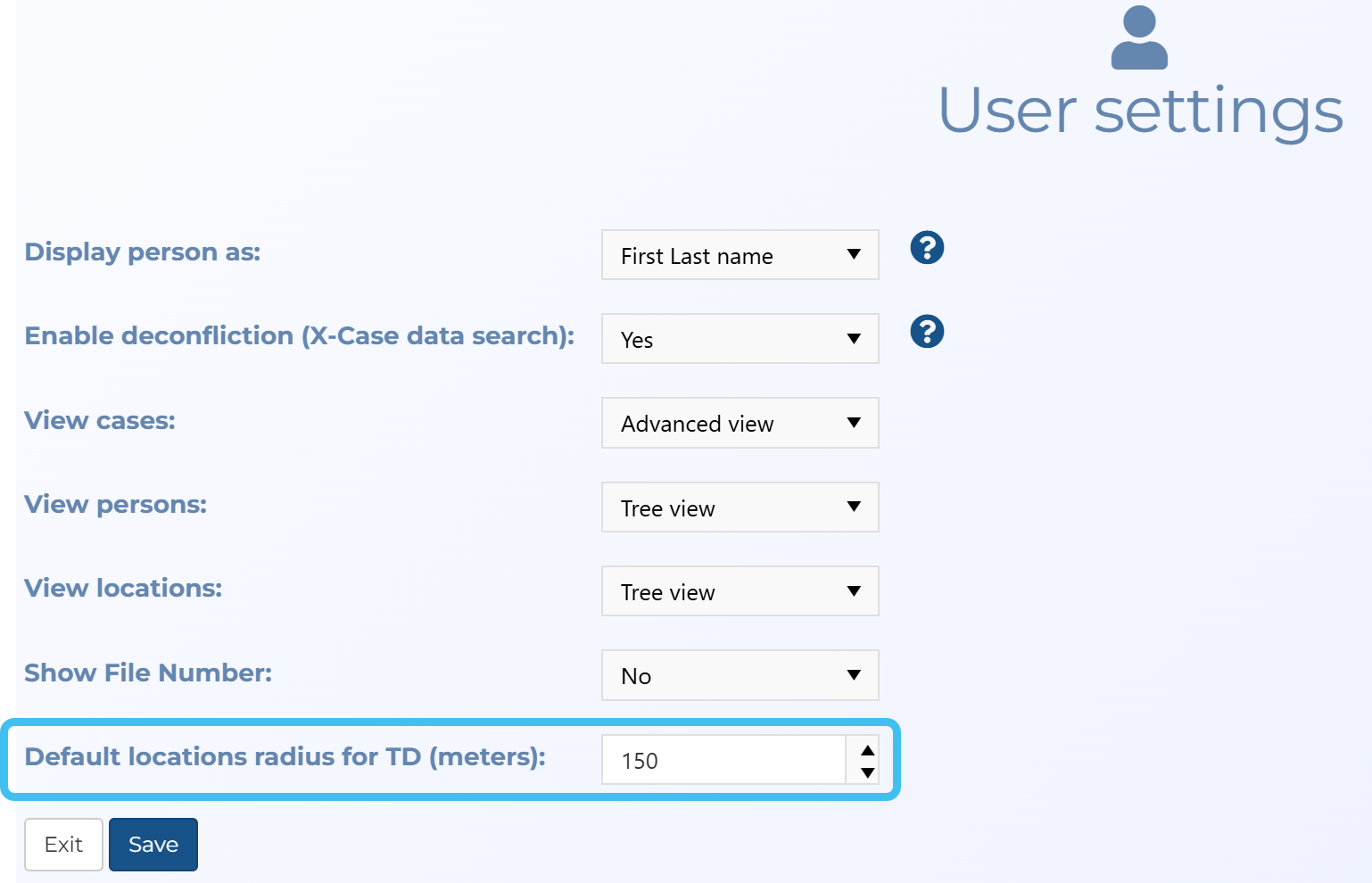Click the user profile icon above the title
Screen dimensions: 1372x883
coord(1139,37)
